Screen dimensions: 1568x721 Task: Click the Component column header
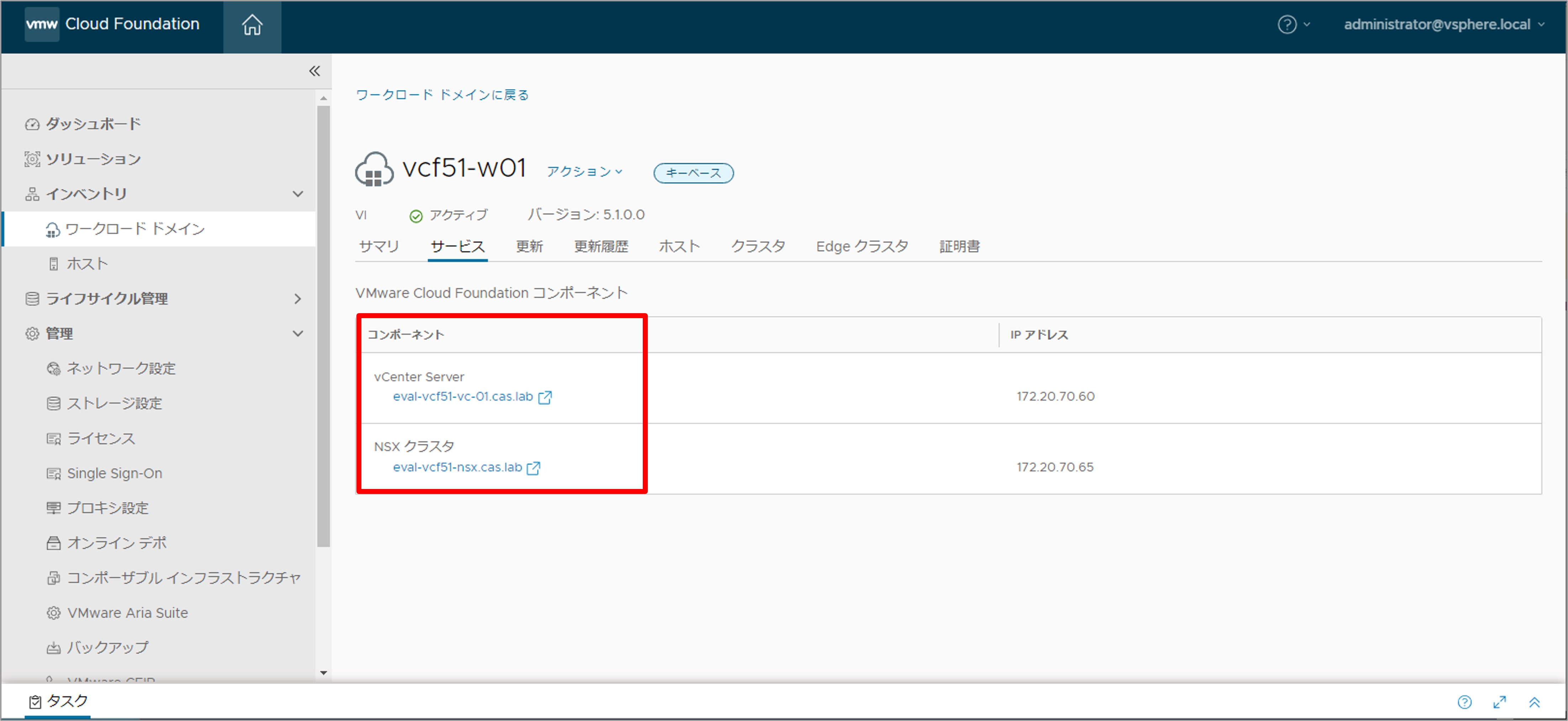pyautogui.click(x=406, y=335)
